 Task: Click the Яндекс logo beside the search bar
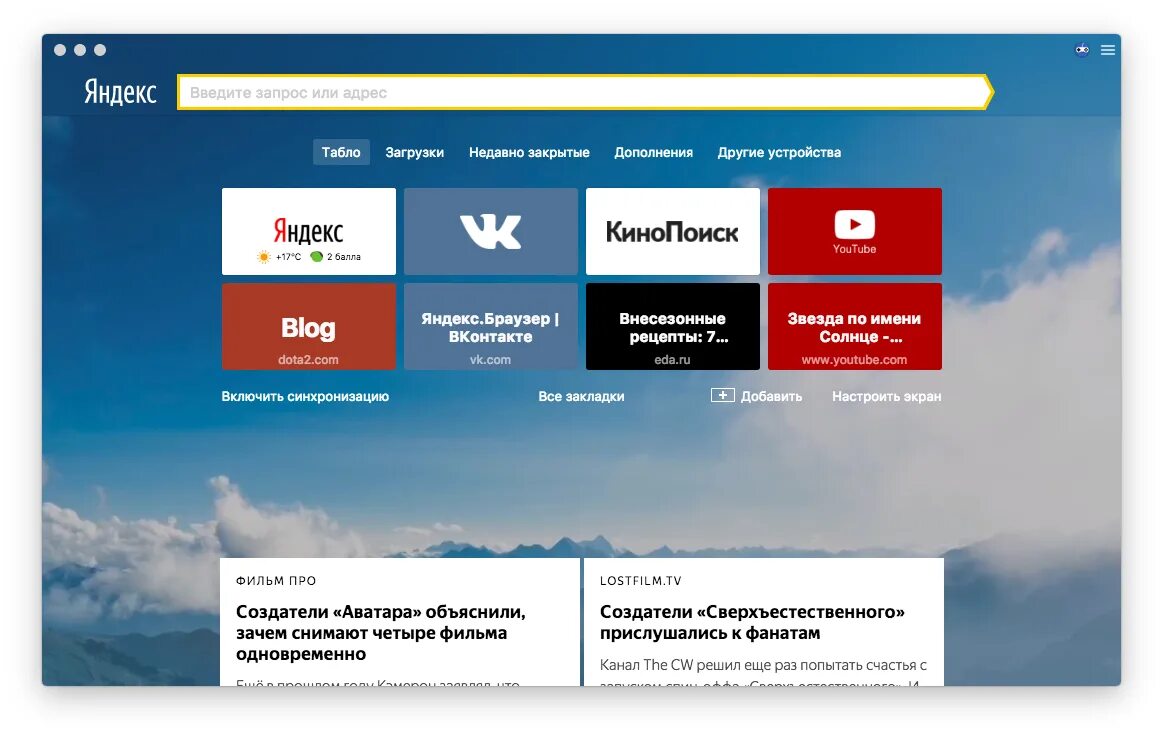click(120, 92)
